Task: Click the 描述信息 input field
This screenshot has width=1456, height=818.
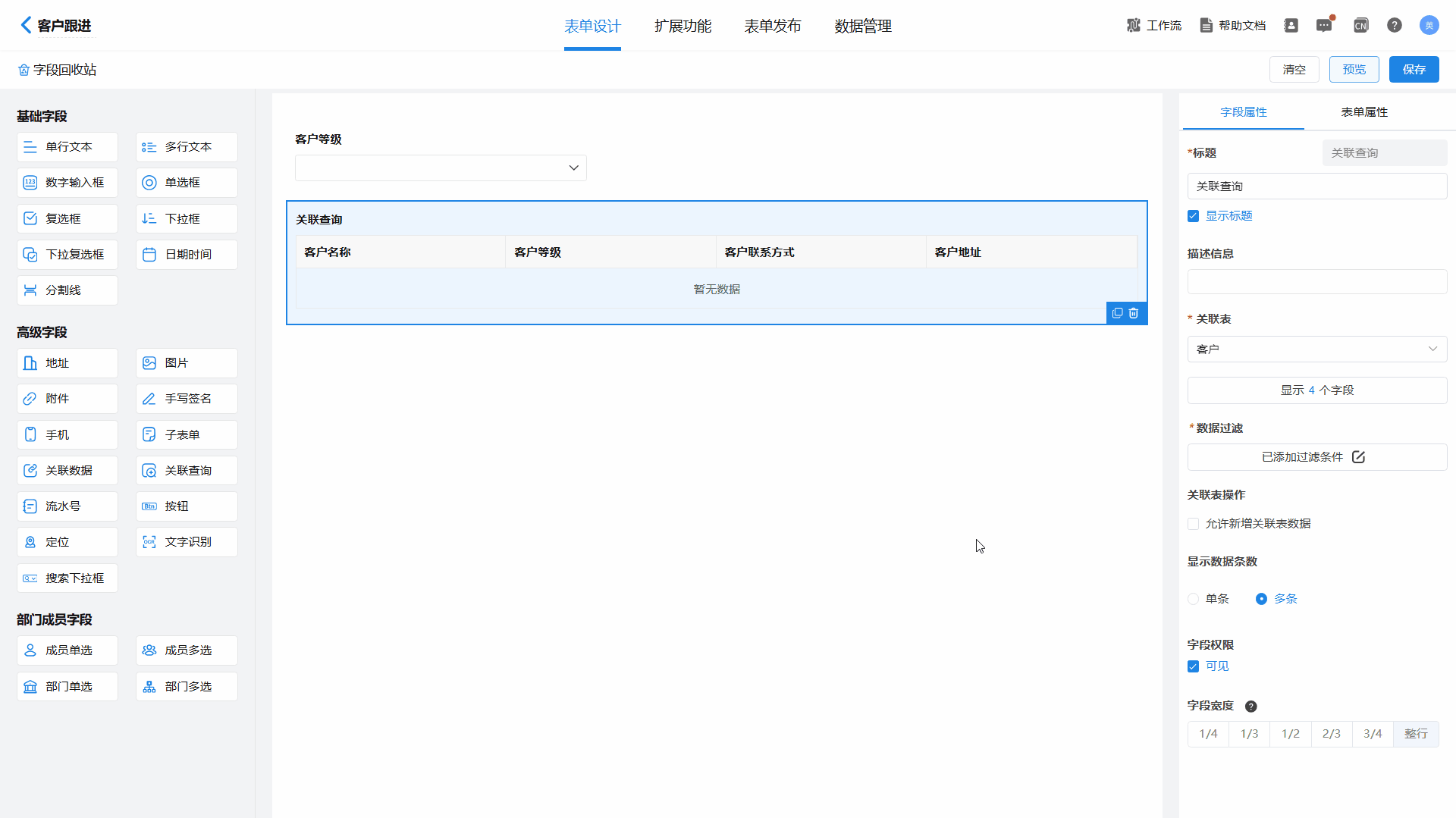Action: [x=1316, y=282]
